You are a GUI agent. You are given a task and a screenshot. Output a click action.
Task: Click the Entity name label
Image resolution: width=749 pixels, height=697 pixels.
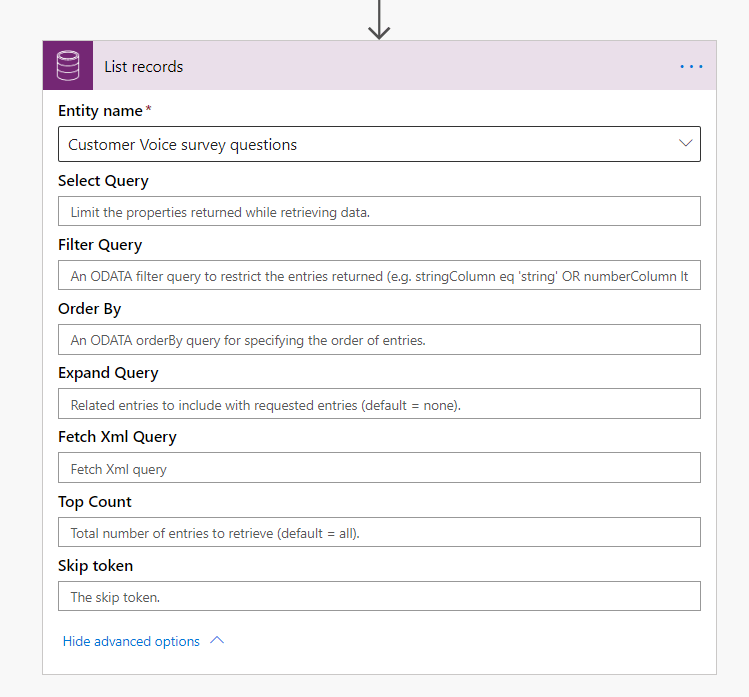coord(100,111)
